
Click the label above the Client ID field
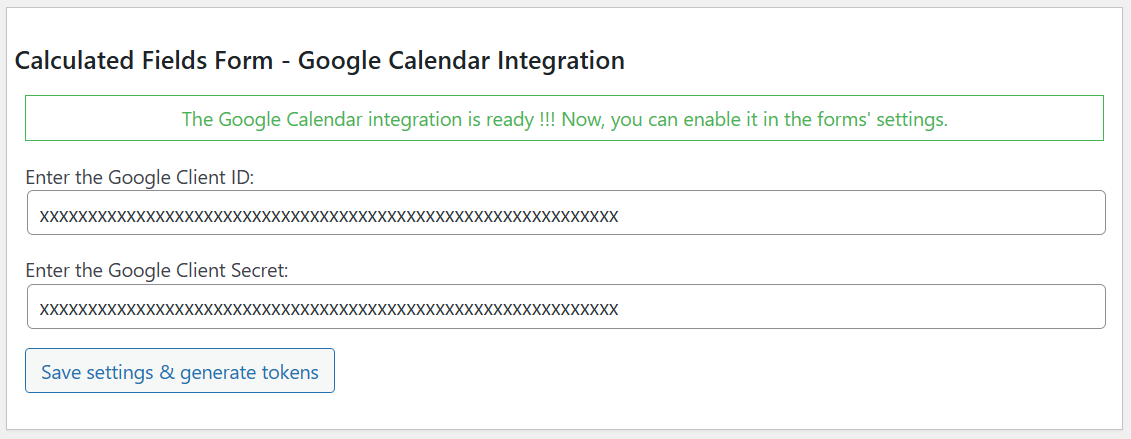click(x=141, y=177)
